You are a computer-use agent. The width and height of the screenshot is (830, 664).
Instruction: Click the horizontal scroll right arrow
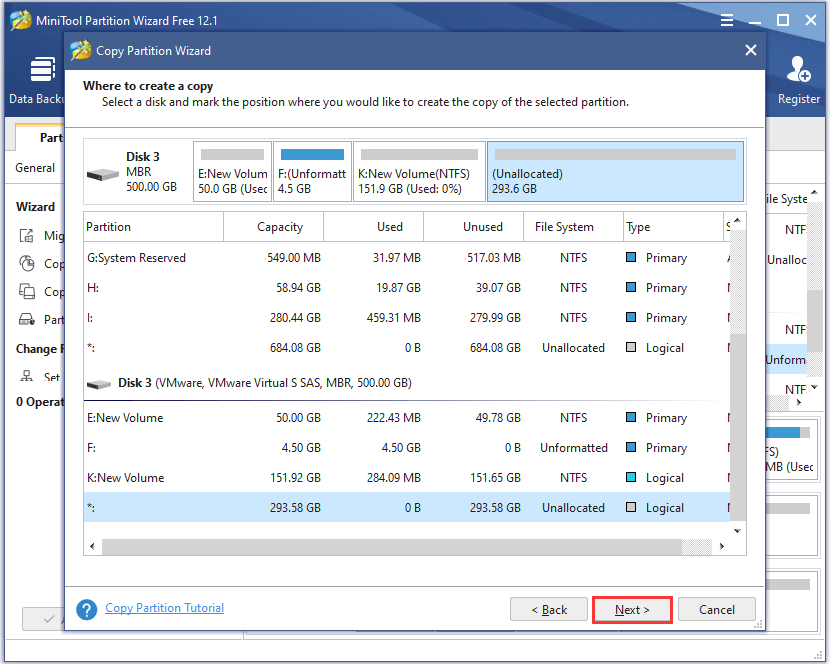[x=721, y=546]
